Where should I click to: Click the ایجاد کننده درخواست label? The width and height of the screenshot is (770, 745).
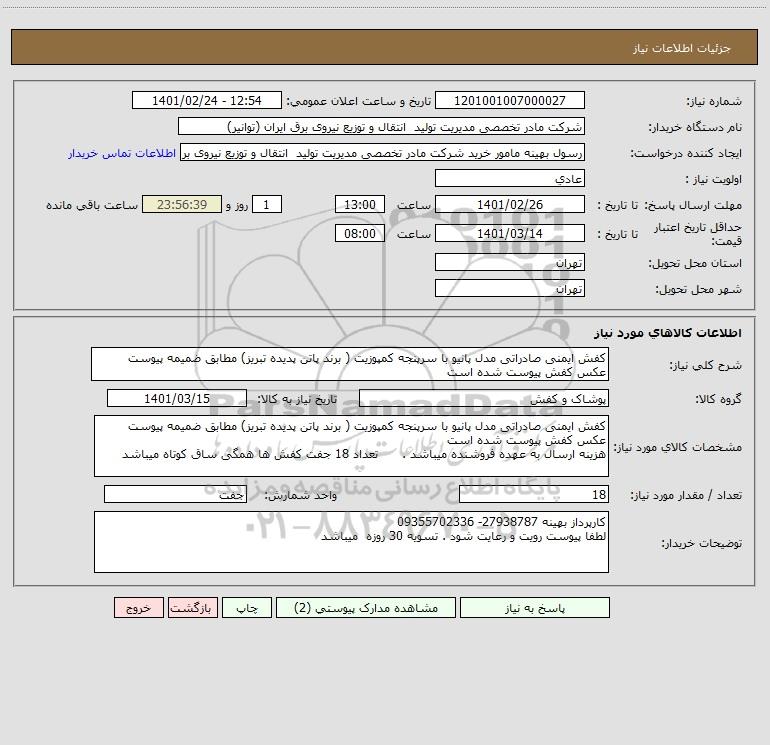coord(686,153)
